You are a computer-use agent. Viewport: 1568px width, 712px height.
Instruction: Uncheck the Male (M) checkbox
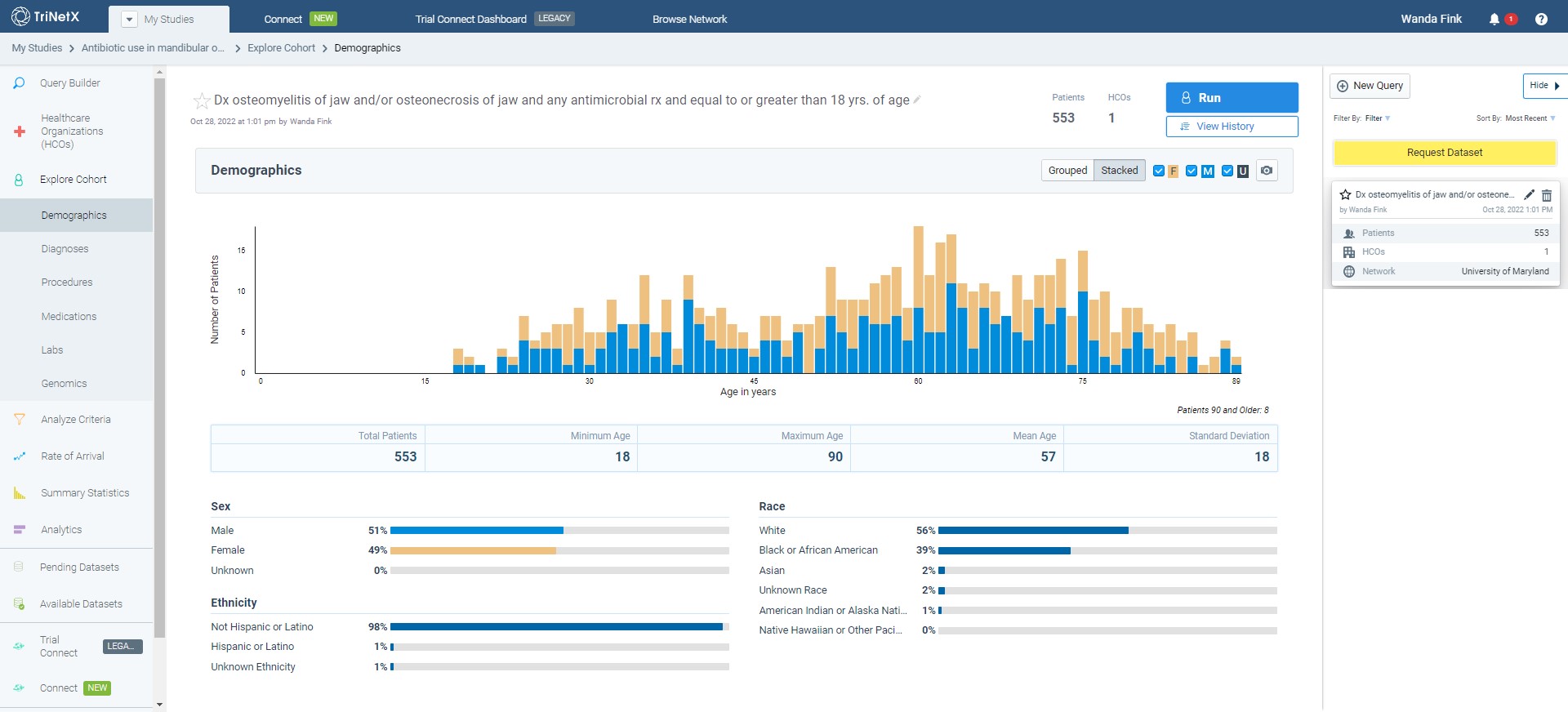coord(1192,171)
